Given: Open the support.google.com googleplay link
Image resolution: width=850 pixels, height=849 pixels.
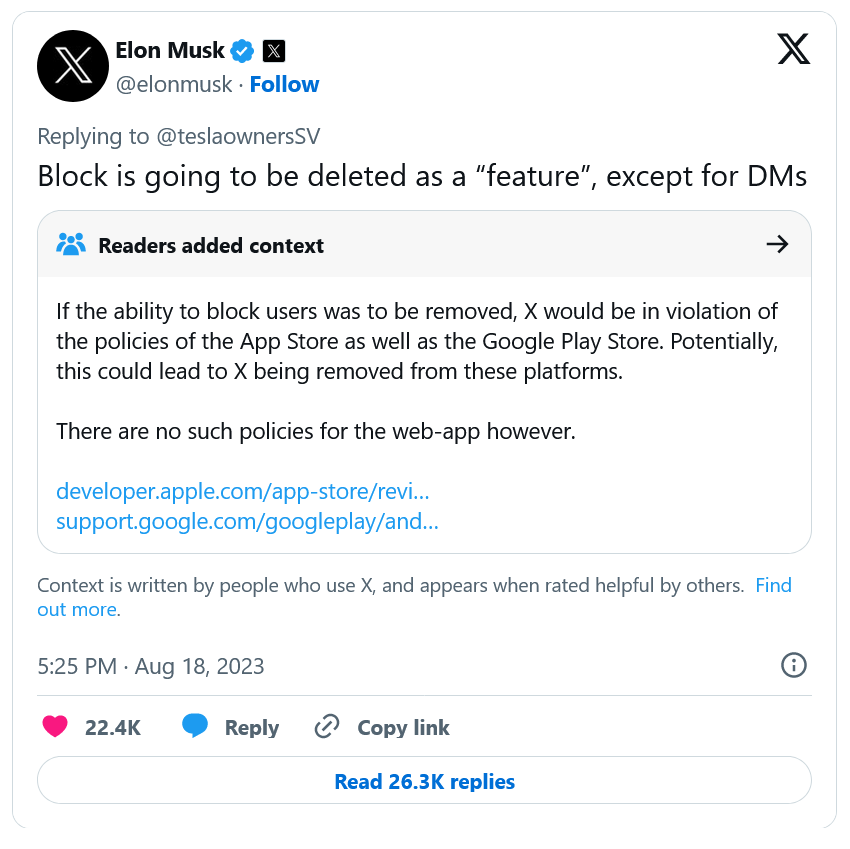Looking at the screenshot, I should click(247, 521).
